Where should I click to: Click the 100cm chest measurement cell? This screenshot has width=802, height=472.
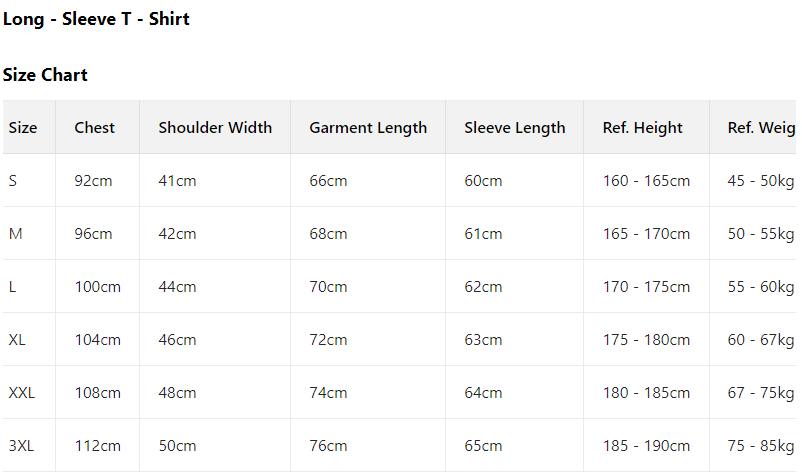(x=98, y=287)
